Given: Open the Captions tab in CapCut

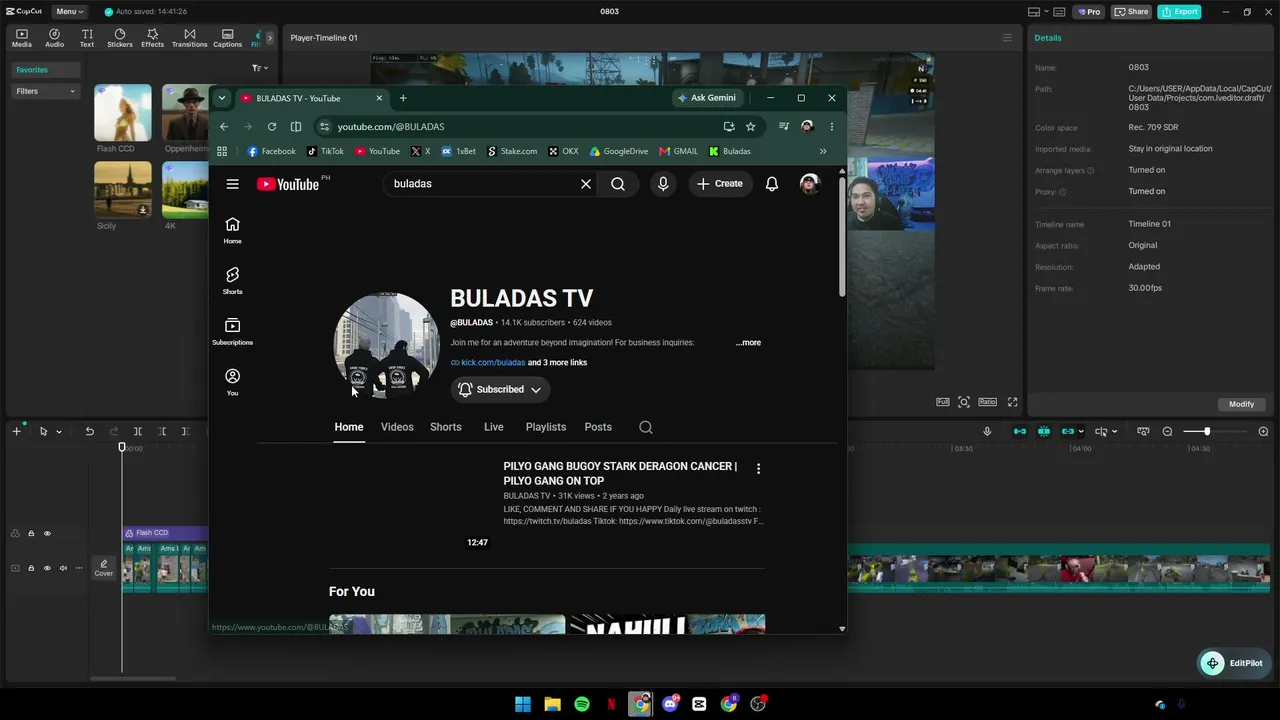Looking at the screenshot, I should pyautogui.click(x=227, y=38).
